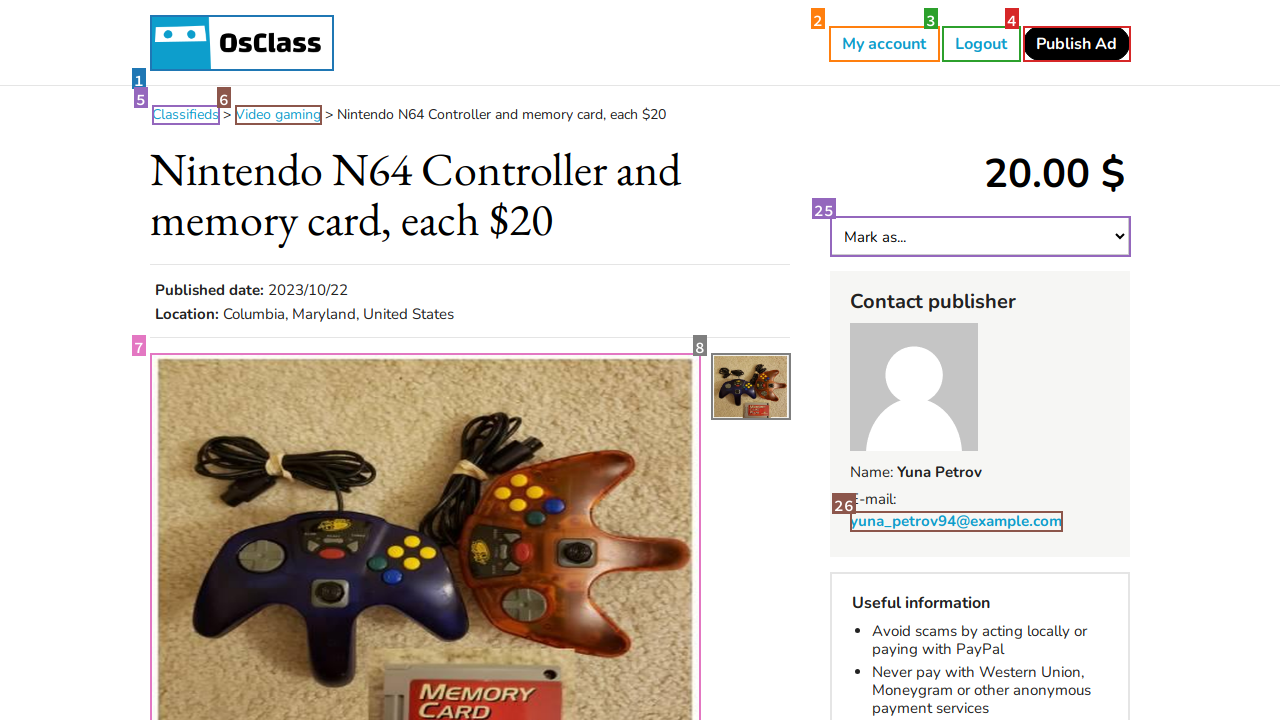Viewport: 1280px width, 720px height.
Task: Click the OsClass logo
Action: click(242, 43)
